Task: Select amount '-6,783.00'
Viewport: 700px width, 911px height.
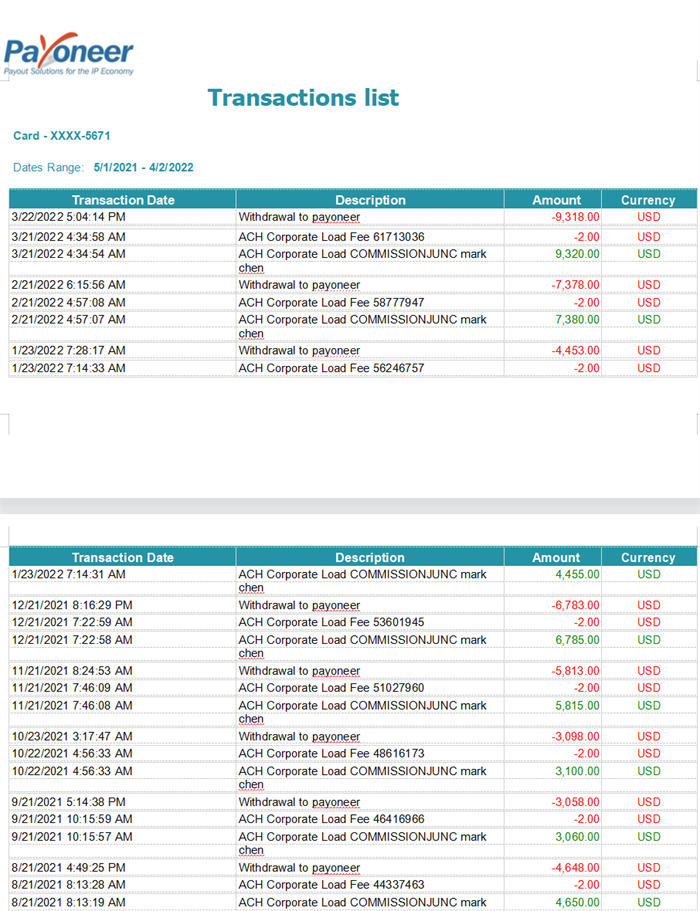Action: 575,605
